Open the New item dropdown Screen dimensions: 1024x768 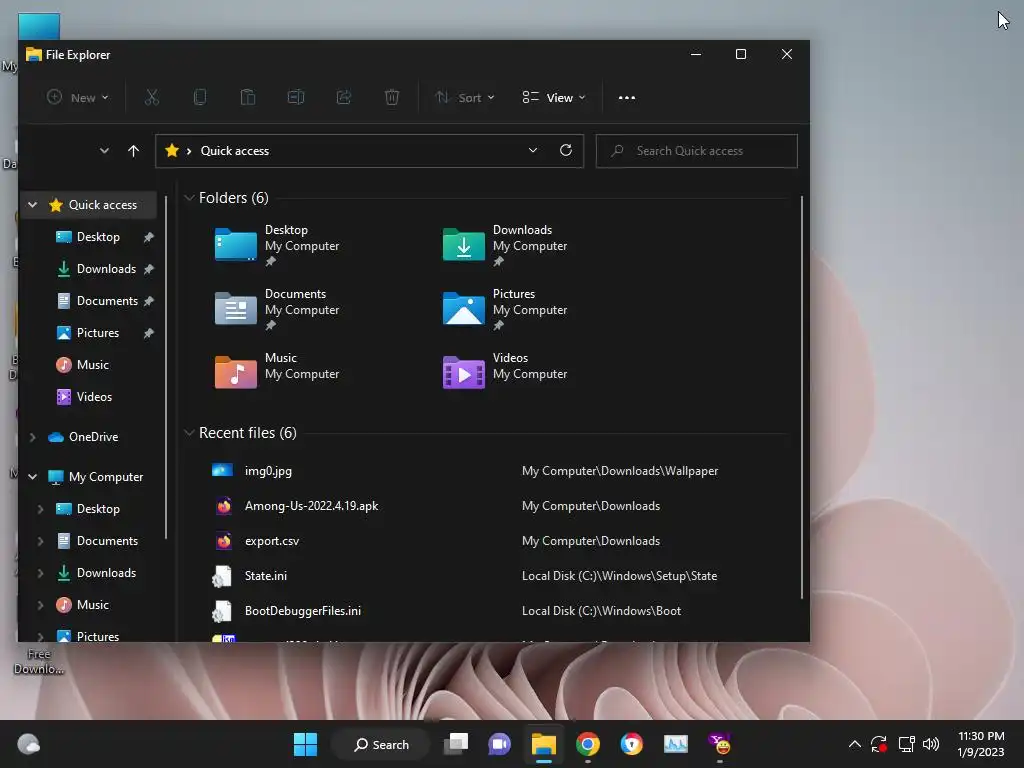click(78, 97)
